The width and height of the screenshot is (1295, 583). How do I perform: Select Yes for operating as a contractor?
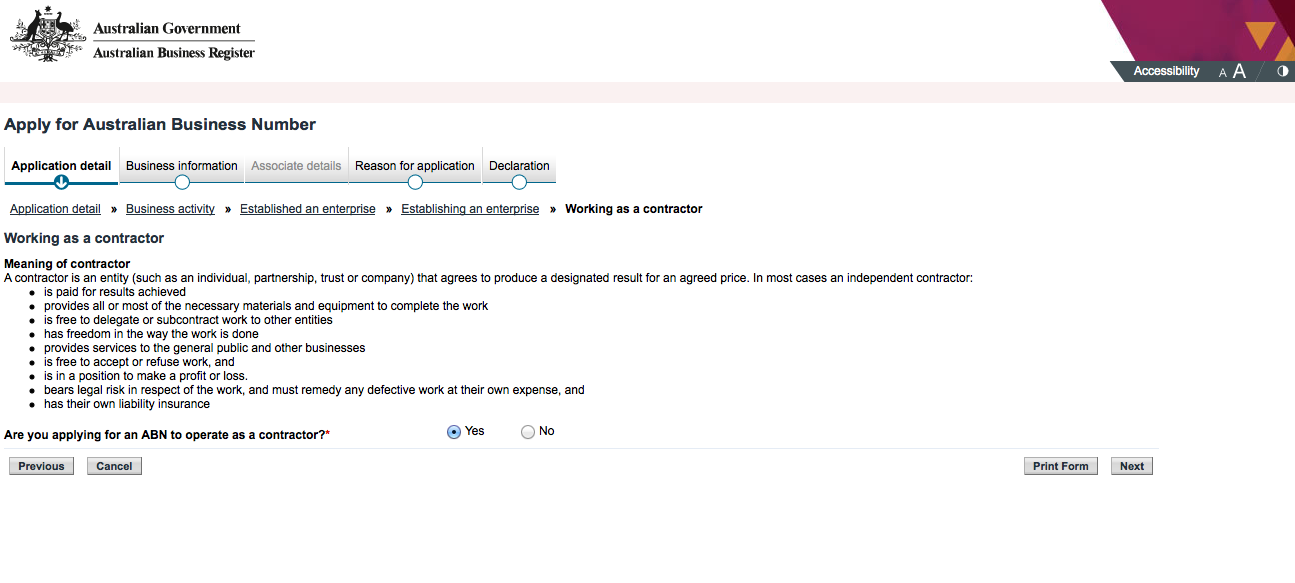pyautogui.click(x=454, y=432)
